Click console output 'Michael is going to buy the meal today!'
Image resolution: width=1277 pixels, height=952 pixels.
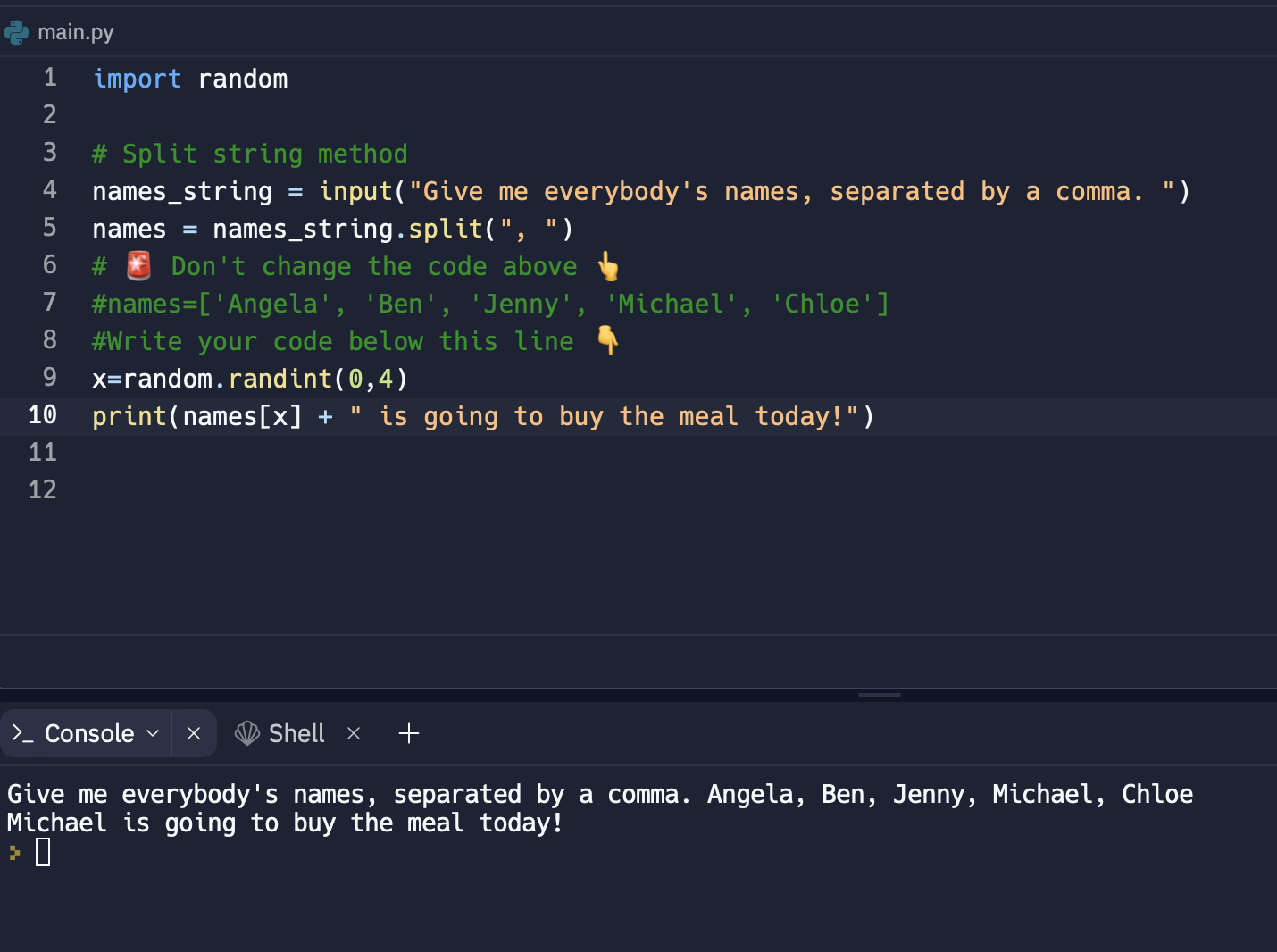click(285, 823)
